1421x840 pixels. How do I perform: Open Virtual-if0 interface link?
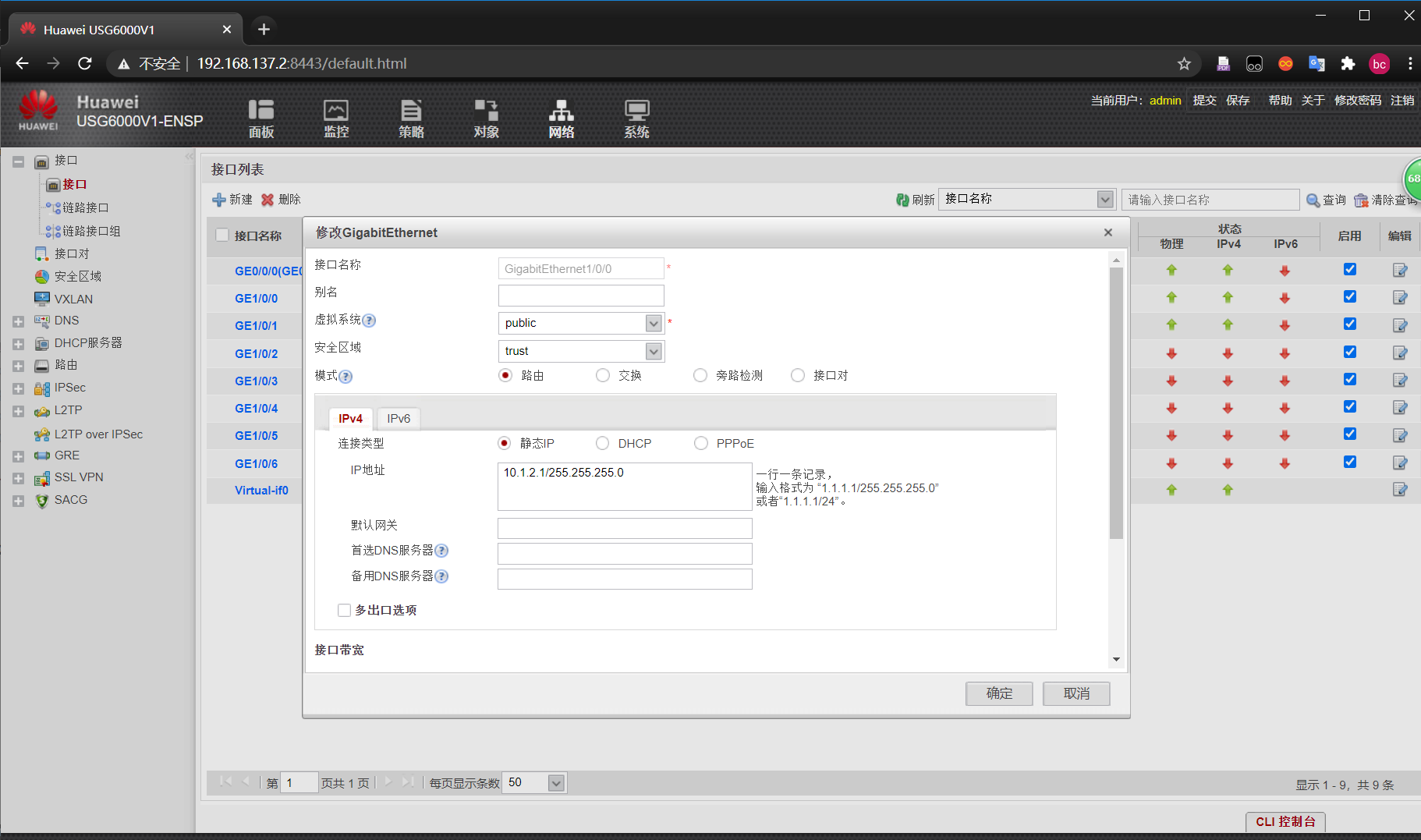click(261, 490)
